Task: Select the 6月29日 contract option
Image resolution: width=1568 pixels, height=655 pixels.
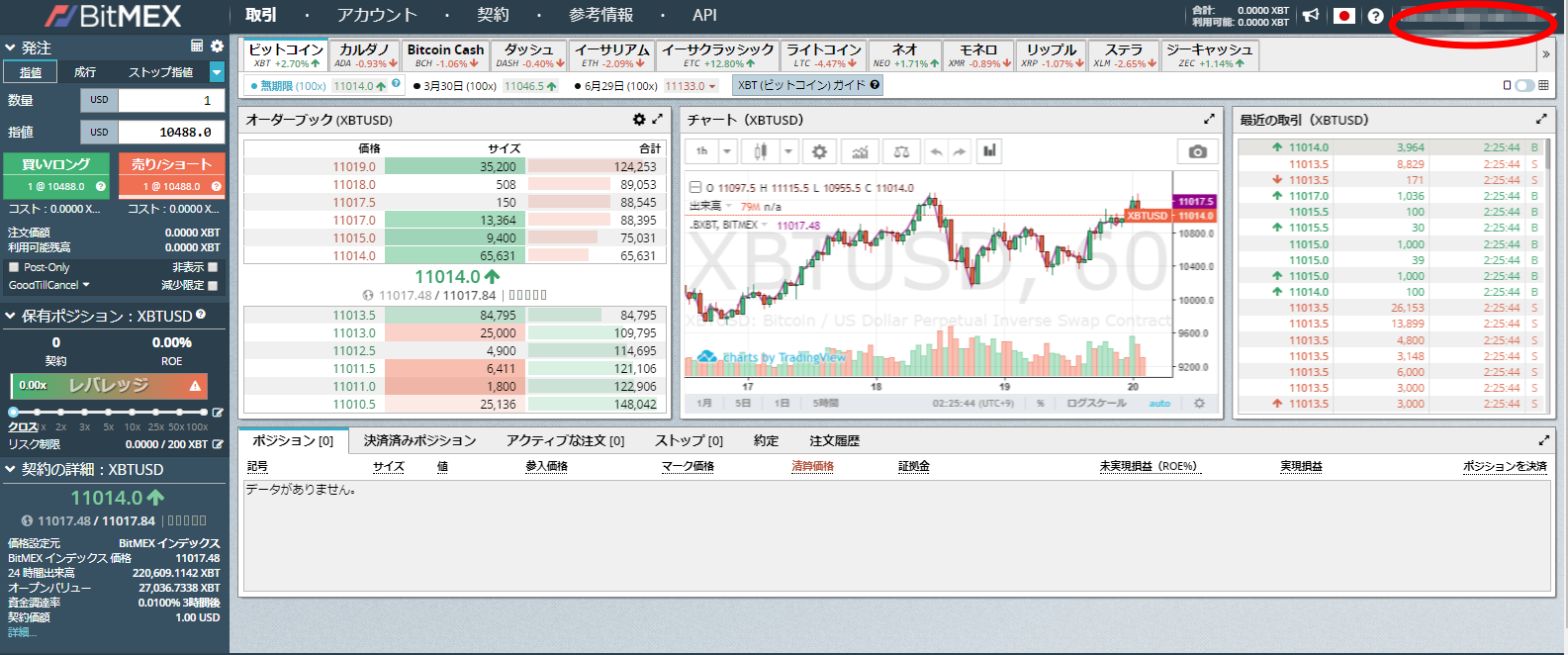Action: click(x=645, y=86)
